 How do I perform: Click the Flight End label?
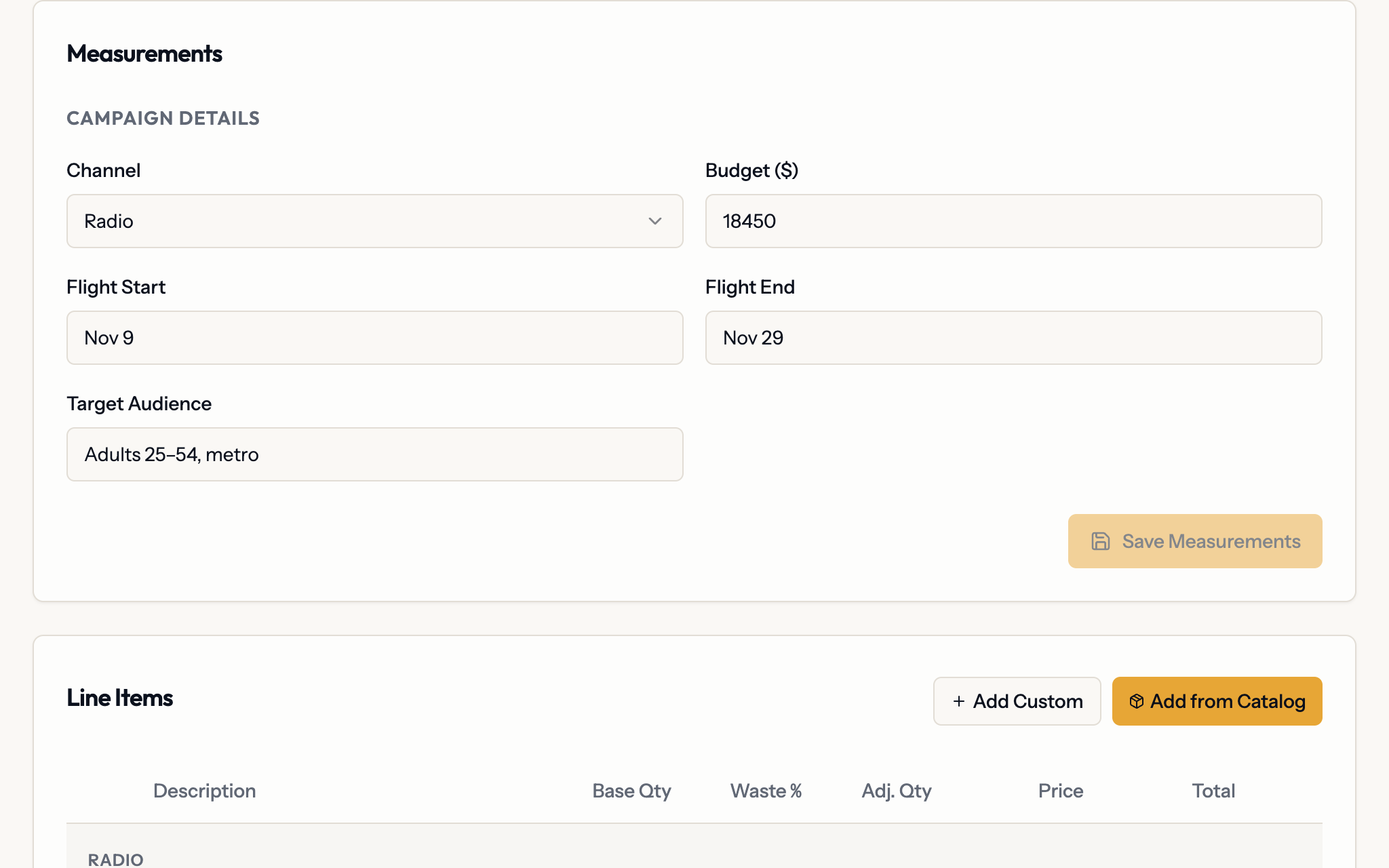tap(750, 287)
